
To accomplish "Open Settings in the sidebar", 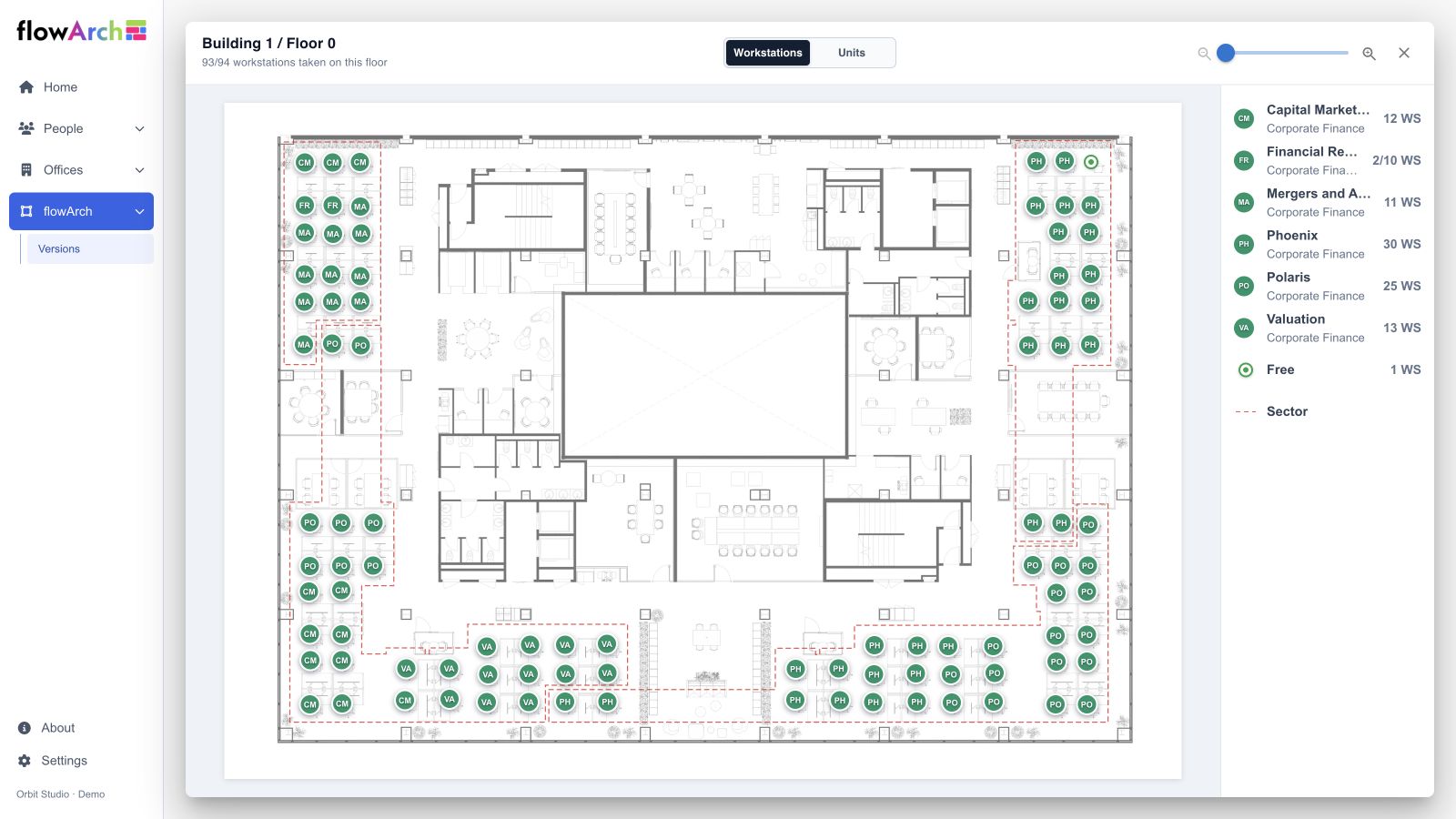I will click(x=65, y=761).
